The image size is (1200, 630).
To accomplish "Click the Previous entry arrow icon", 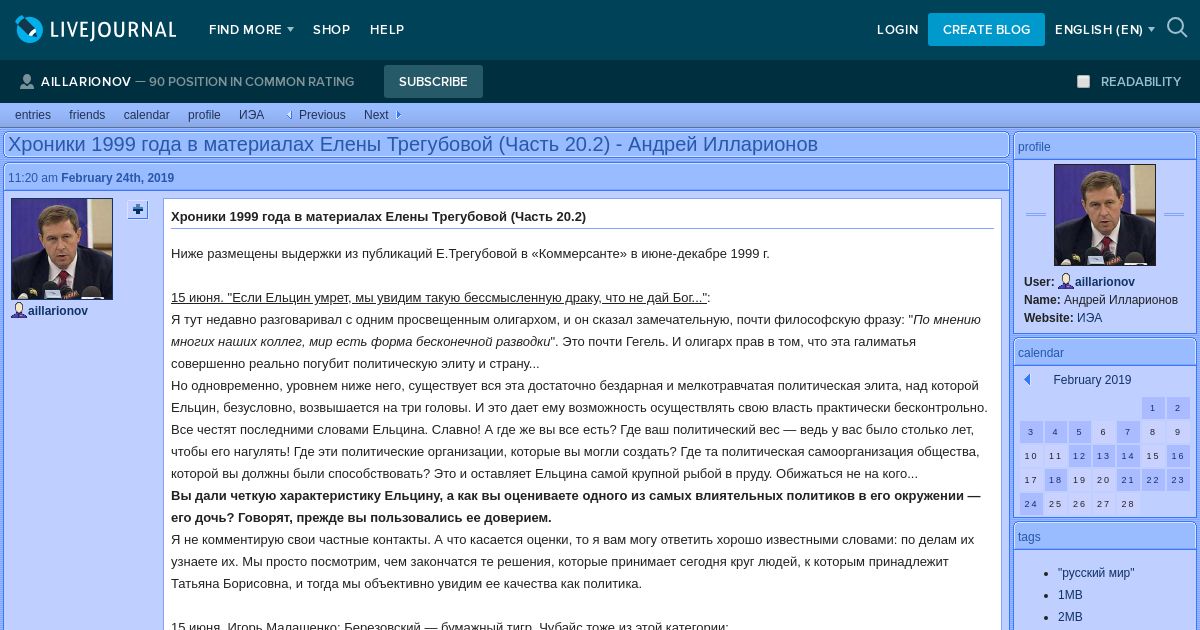I will [289, 115].
